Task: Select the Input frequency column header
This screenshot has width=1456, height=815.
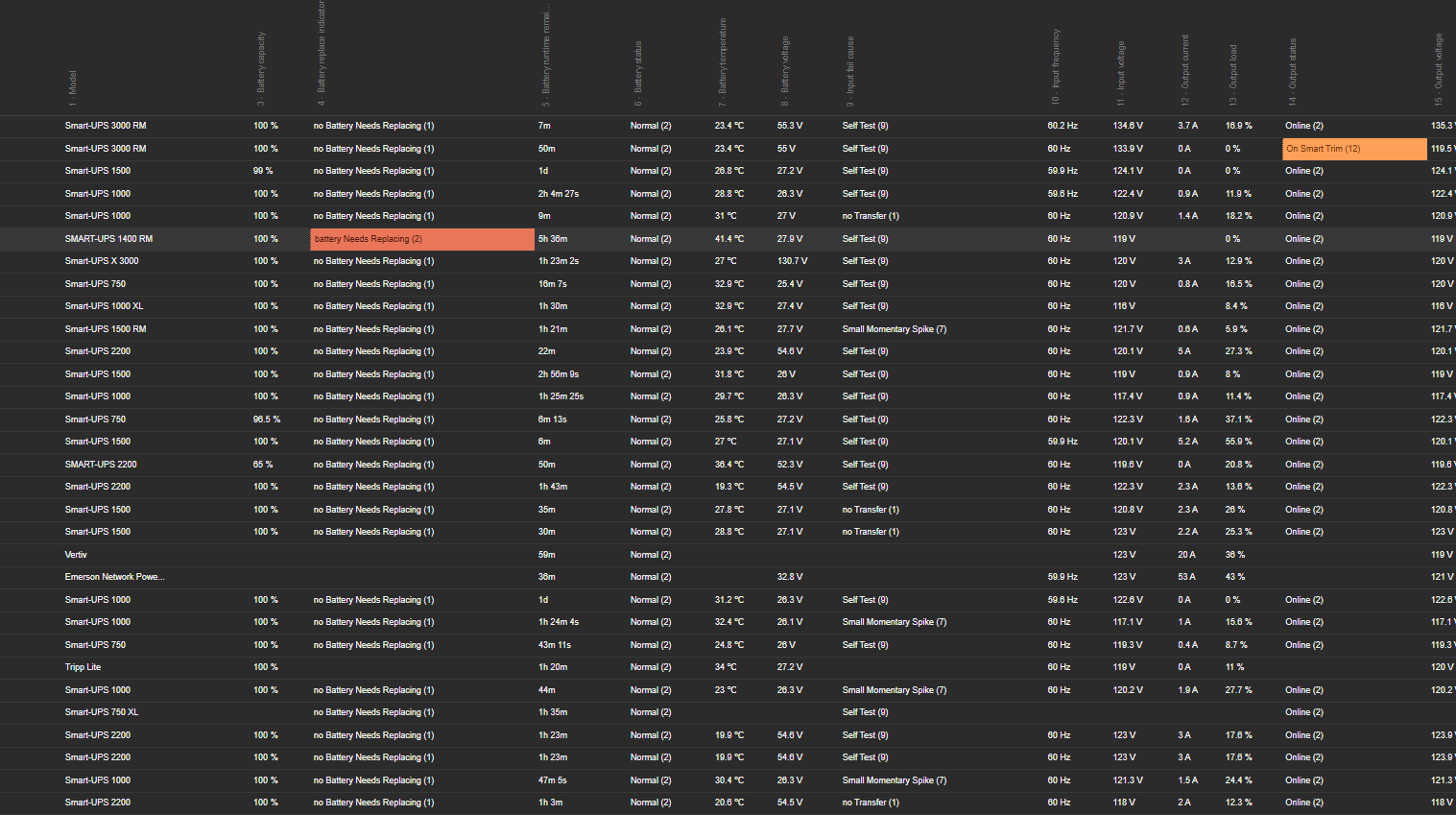Action: (1056, 67)
